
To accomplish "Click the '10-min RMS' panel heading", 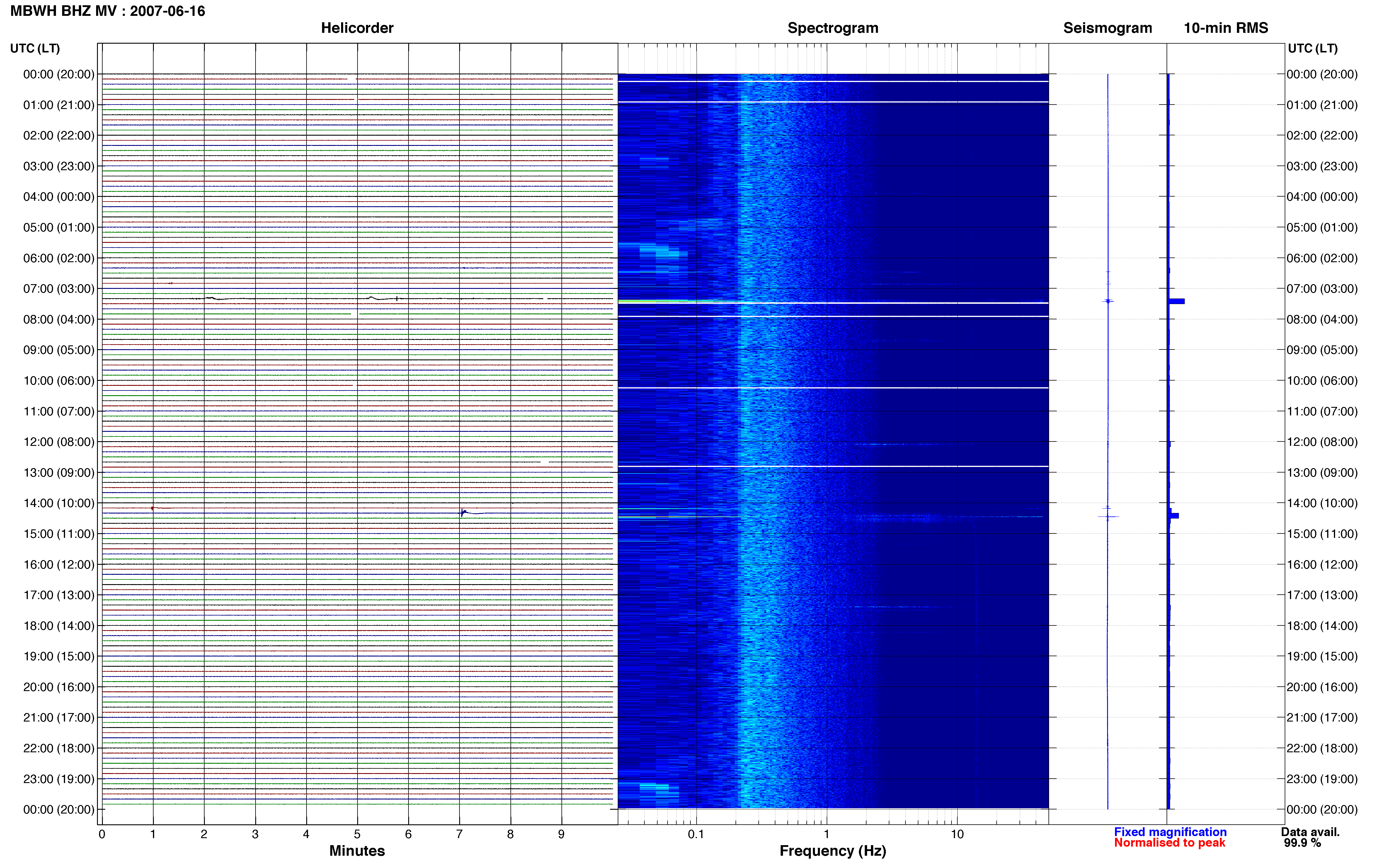I will click(x=1225, y=28).
